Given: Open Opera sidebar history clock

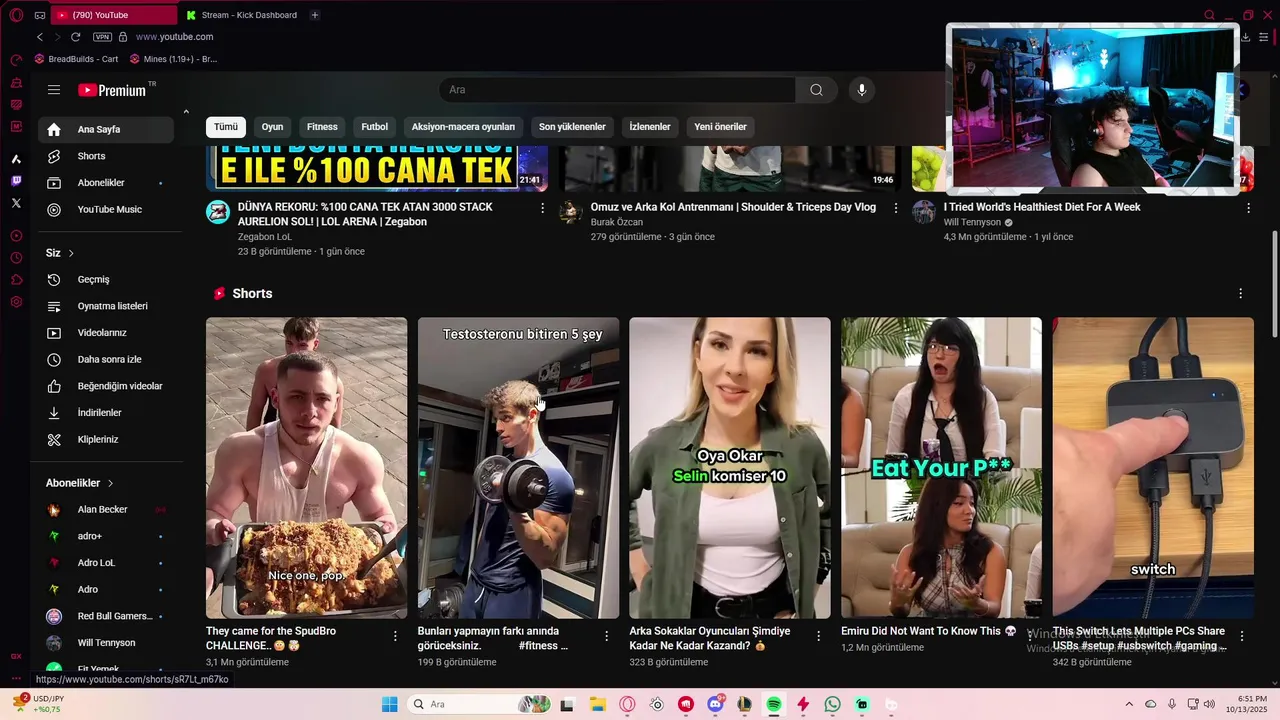Looking at the screenshot, I should tap(16, 258).
